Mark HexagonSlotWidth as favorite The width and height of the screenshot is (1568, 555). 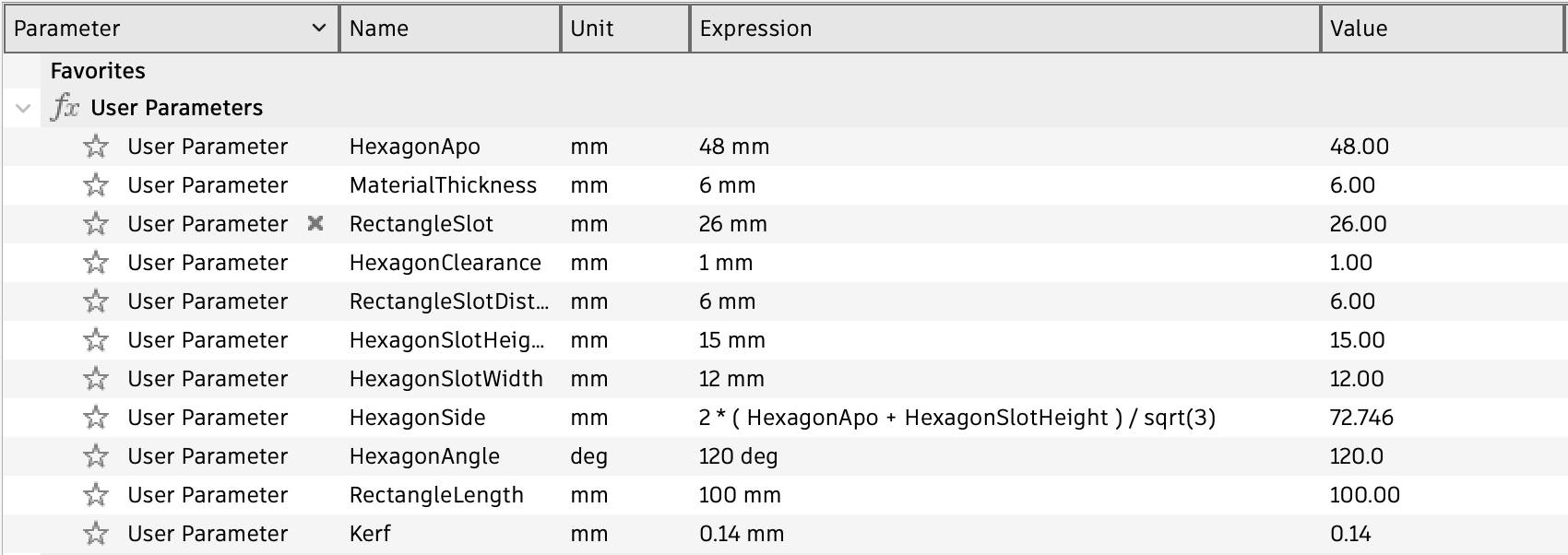[x=96, y=379]
